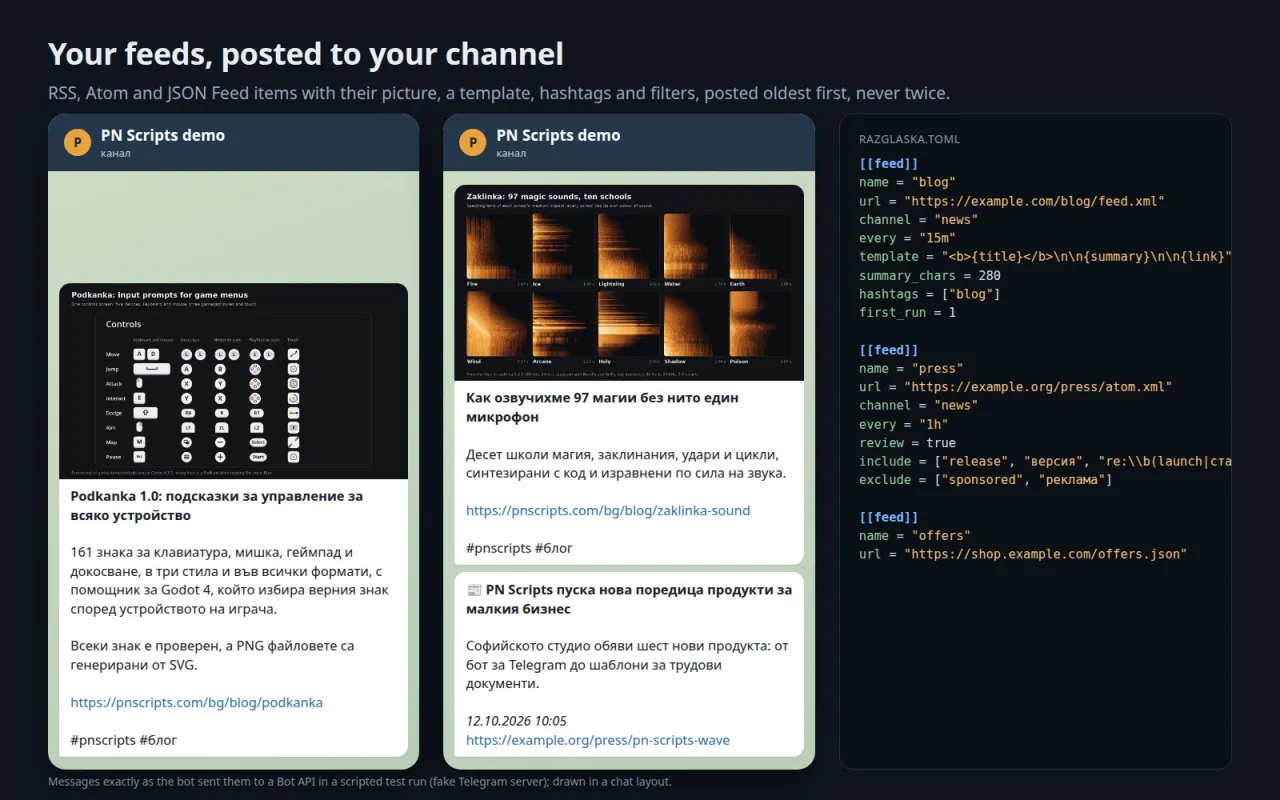Image resolution: width=1280 pixels, height=800 pixels.
Task: Click the 'exclude = ["sponsored", "реклама"]' line
Action: pos(986,480)
